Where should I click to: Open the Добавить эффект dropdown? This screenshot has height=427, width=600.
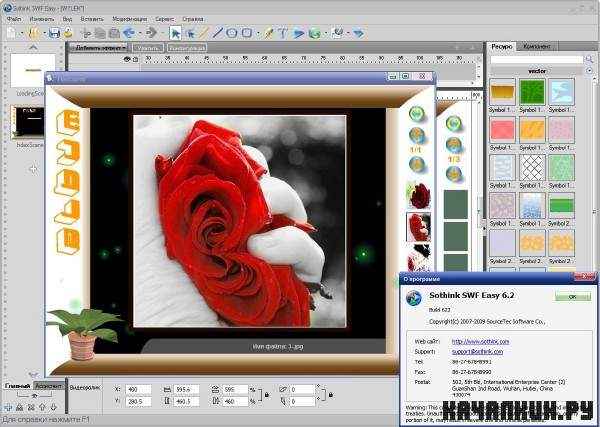click(x=98, y=48)
